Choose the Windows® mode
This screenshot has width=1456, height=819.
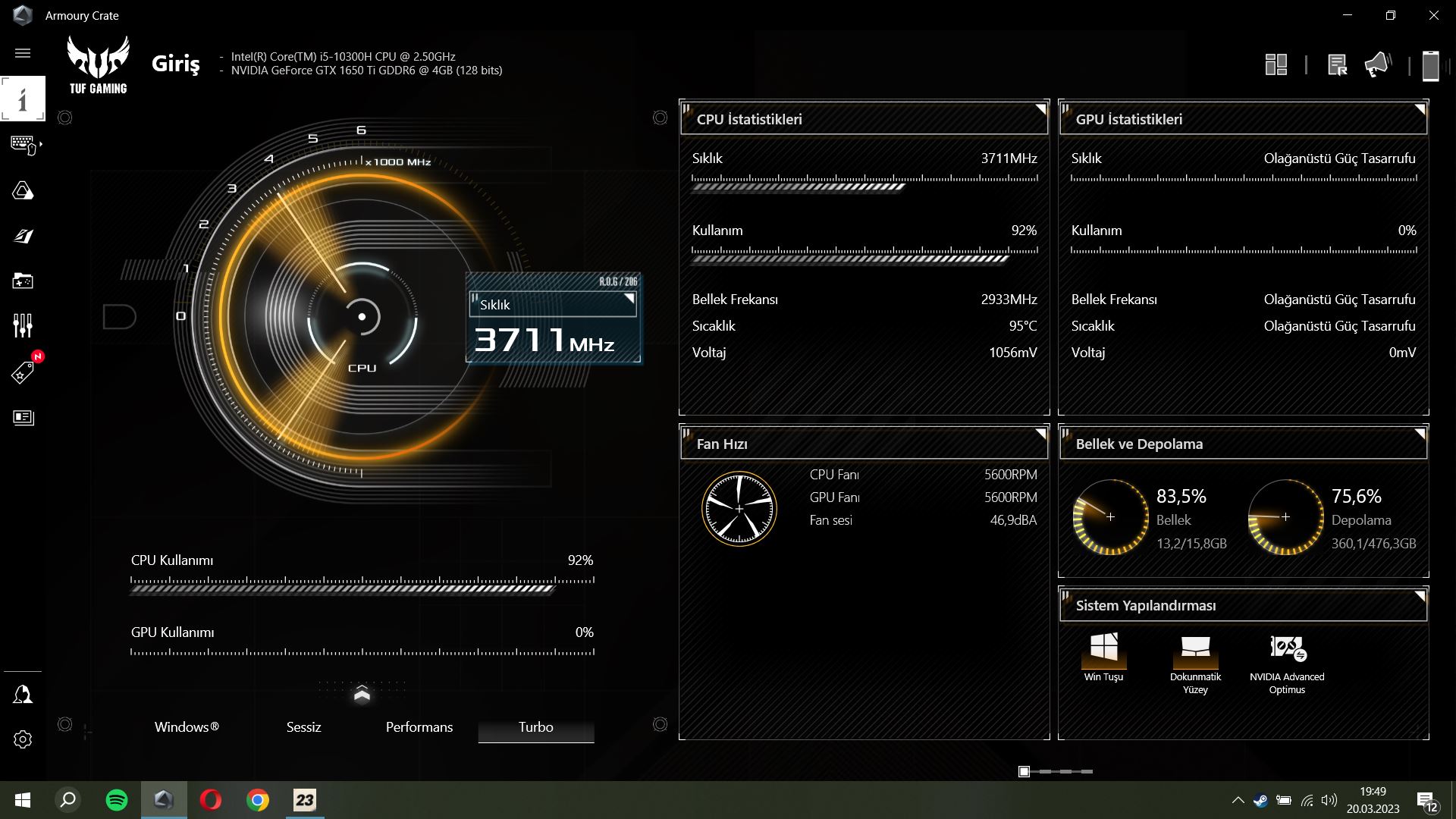pyautogui.click(x=187, y=727)
